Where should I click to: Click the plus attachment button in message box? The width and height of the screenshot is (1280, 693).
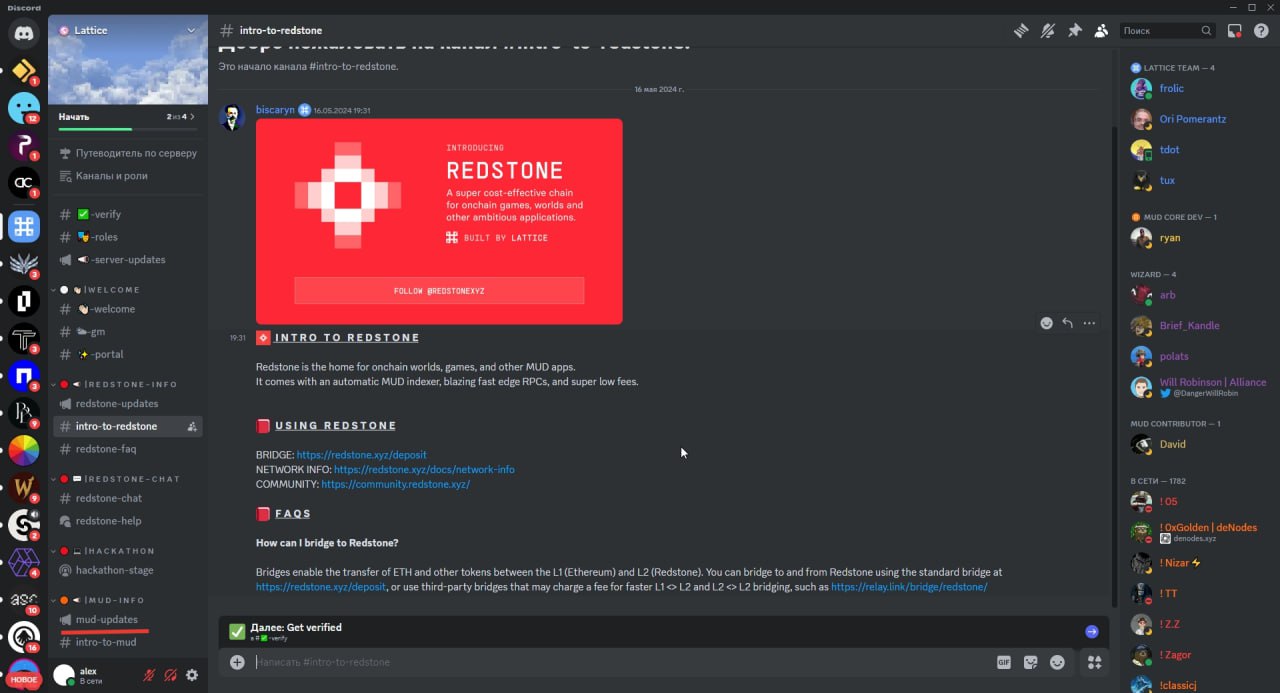(237, 662)
